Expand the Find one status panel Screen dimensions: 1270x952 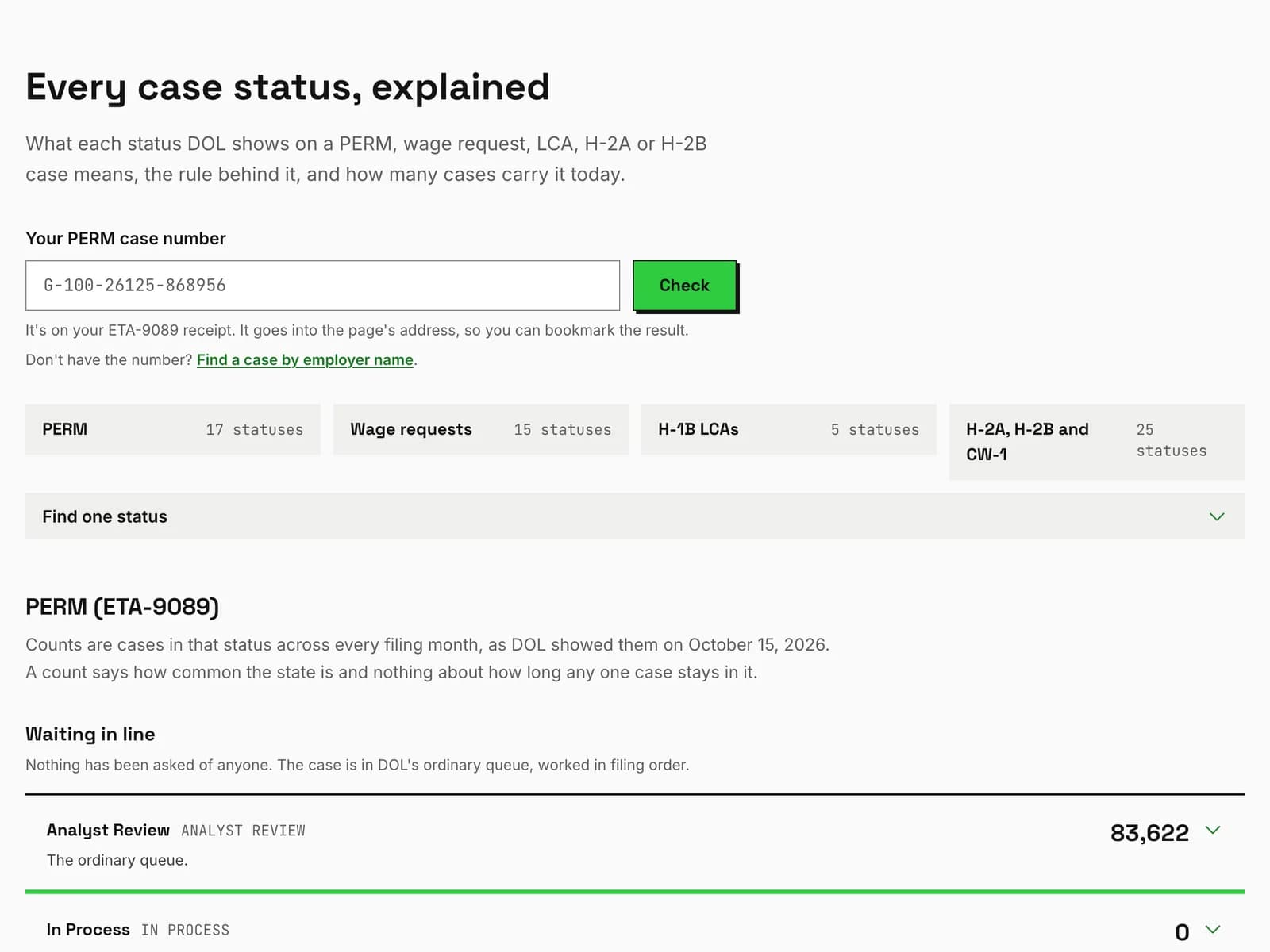tap(635, 516)
